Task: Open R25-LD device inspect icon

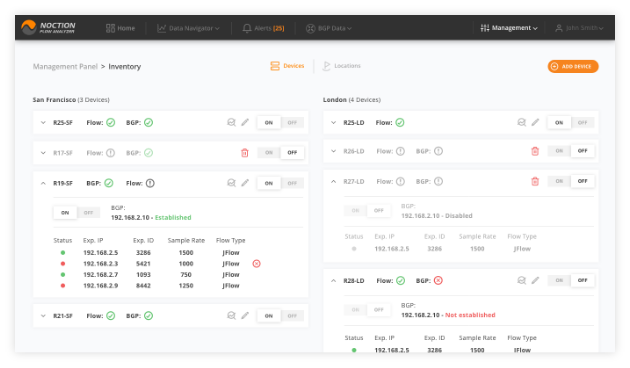Action: pyautogui.click(x=521, y=122)
